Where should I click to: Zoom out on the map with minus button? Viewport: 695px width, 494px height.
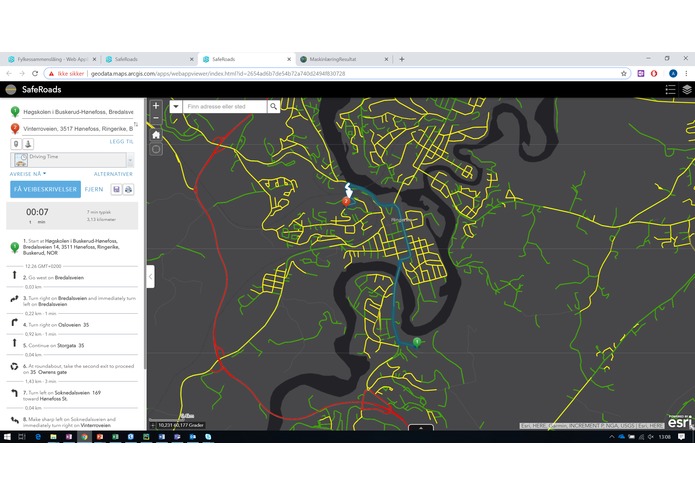pos(156,118)
